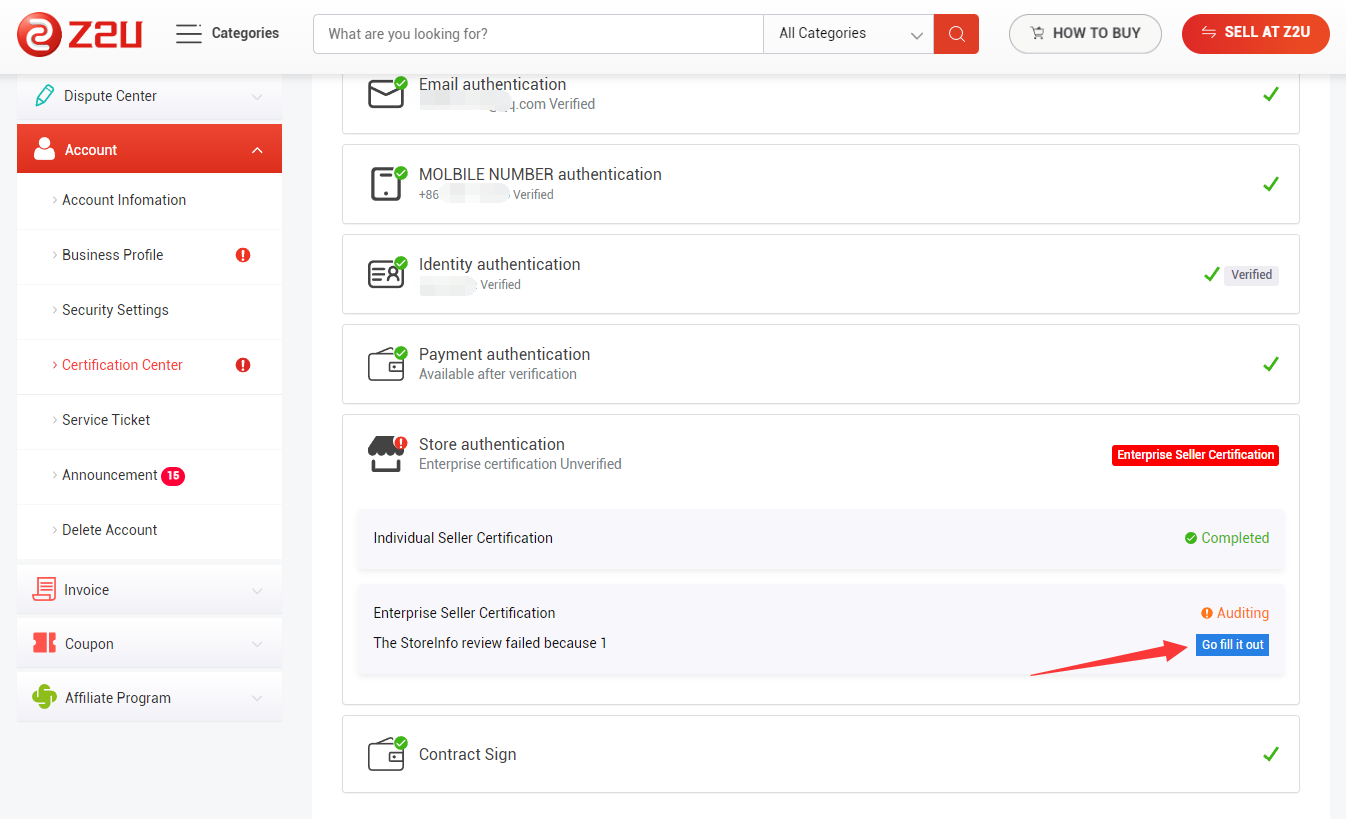Open Security Settings in sidebar

115,310
